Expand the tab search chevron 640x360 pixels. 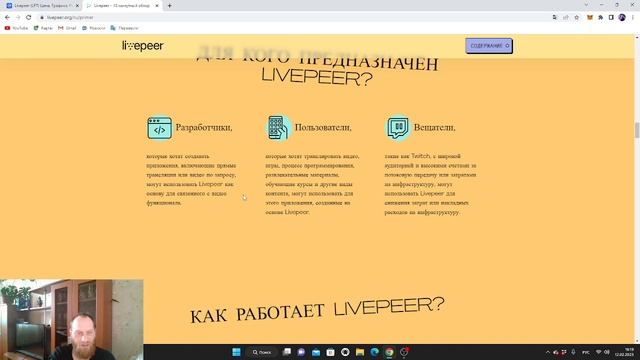tap(586, 5)
